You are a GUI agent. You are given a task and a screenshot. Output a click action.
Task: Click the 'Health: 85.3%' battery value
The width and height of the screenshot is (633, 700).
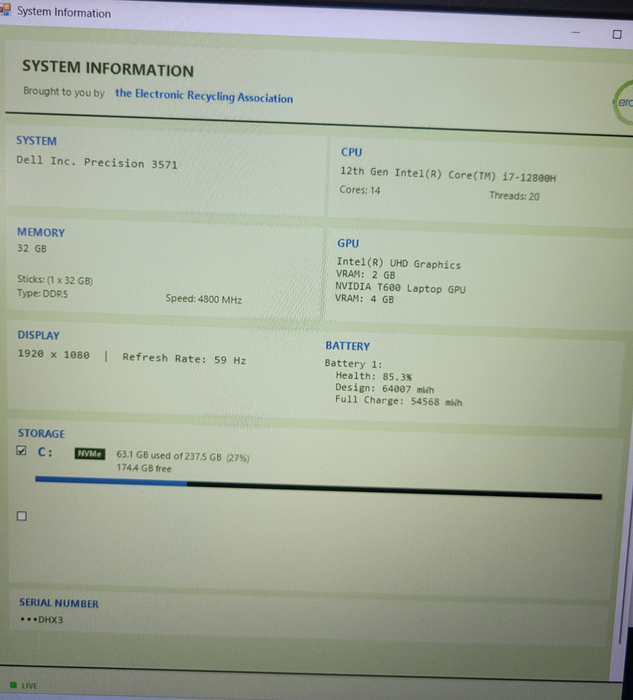(x=374, y=376)
